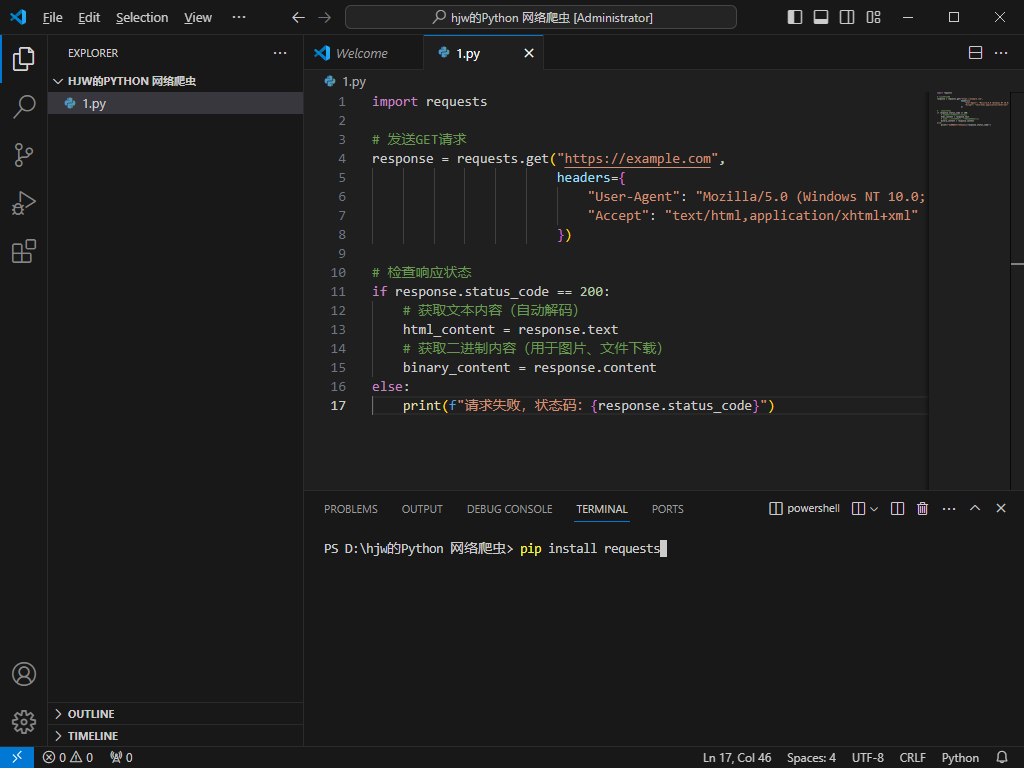This screenshot has height=768, width=1024.
Task: Show errors and warnings count in status bar
Action: 68,758
